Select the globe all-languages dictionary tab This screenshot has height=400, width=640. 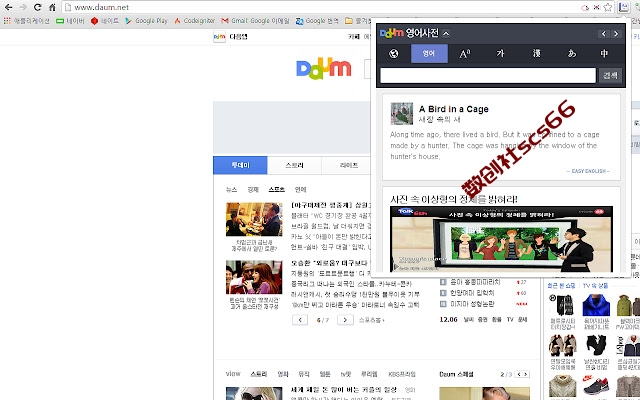(393, 53)
